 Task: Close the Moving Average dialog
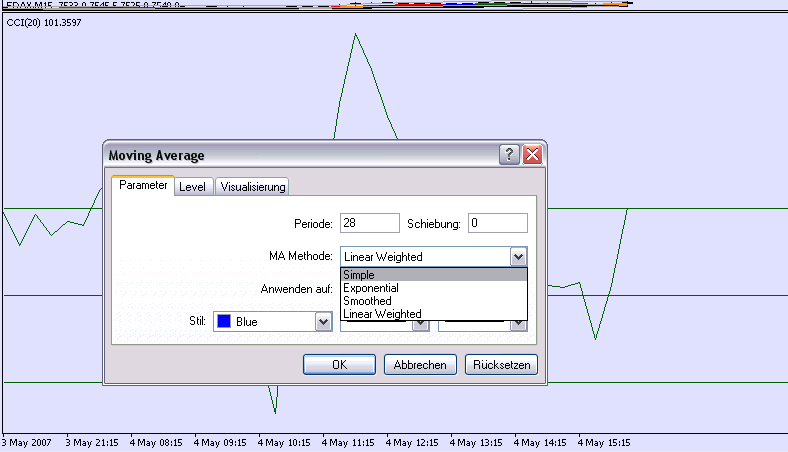(532, 155)
